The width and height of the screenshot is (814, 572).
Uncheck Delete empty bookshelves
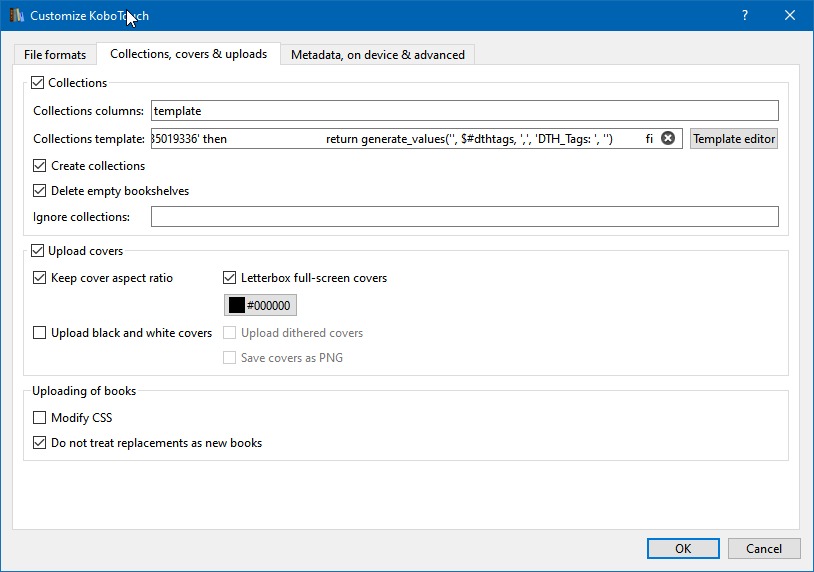pos(39,190)
